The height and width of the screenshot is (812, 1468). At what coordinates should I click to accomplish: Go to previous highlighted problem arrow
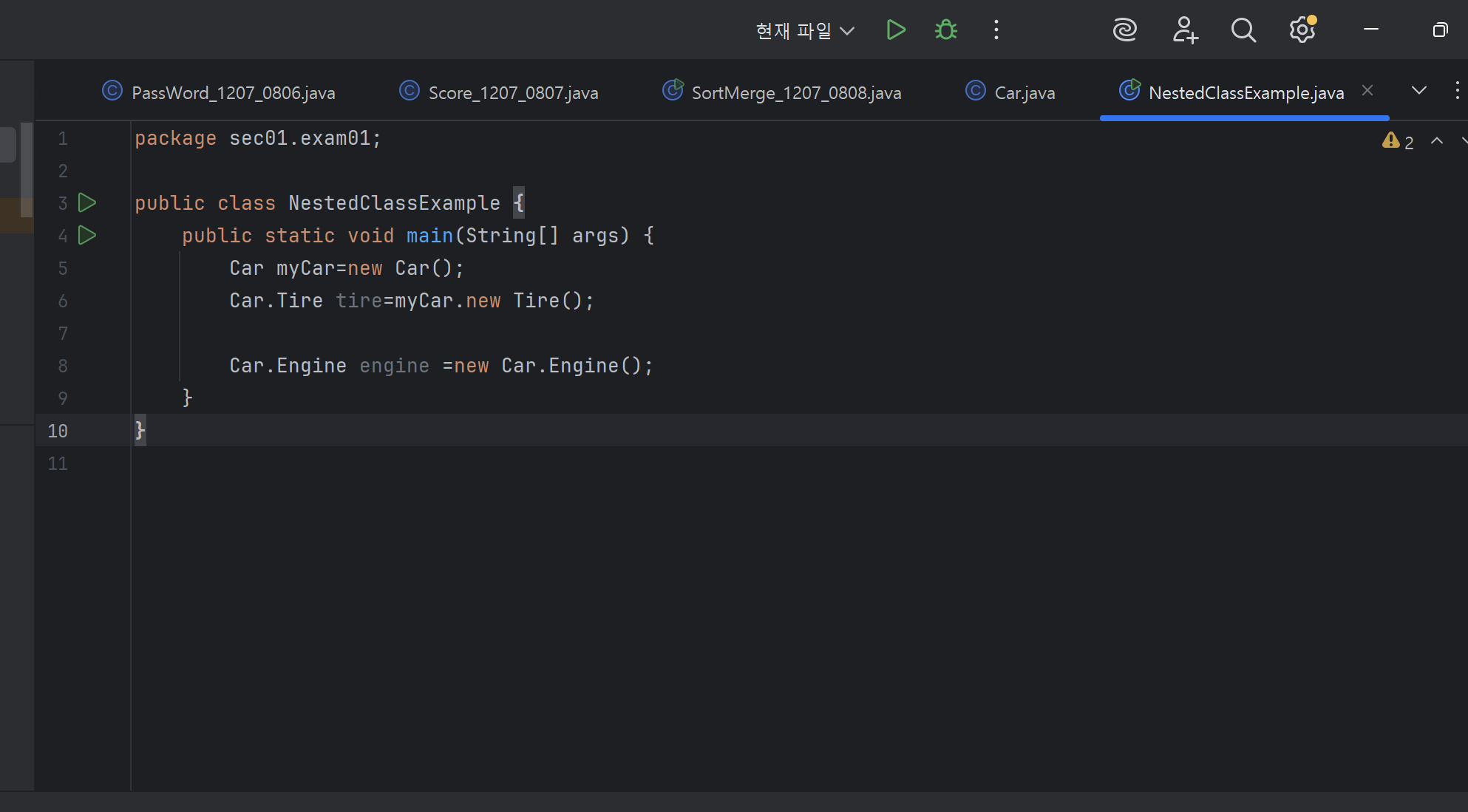click(1437, 141)
